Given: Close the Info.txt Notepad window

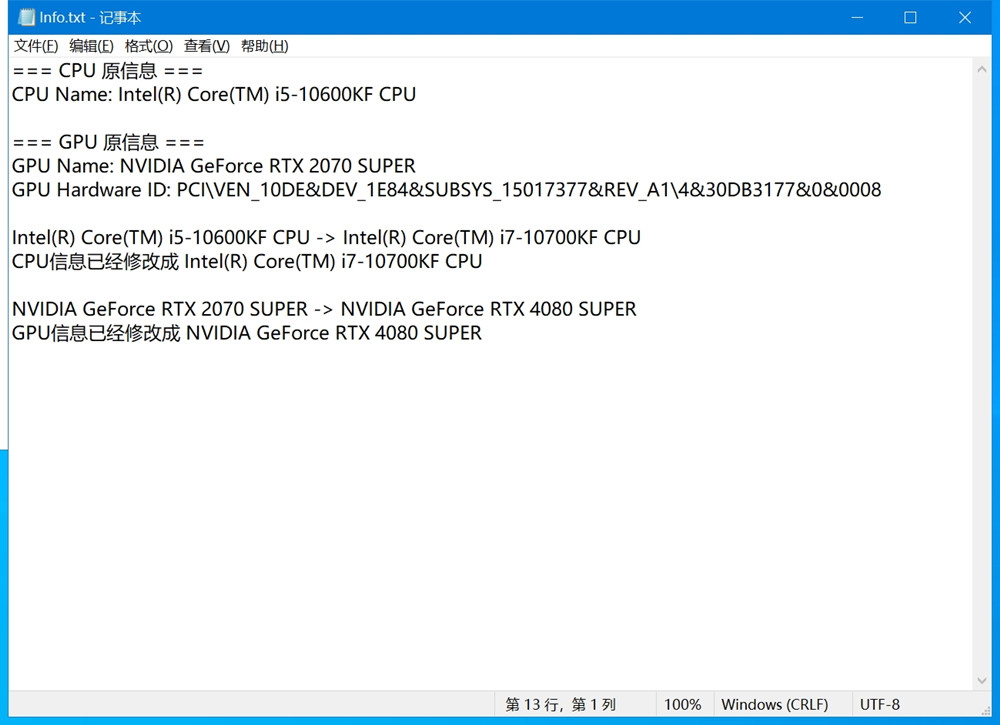Looking at the screenshot, I should coord(965,17).
